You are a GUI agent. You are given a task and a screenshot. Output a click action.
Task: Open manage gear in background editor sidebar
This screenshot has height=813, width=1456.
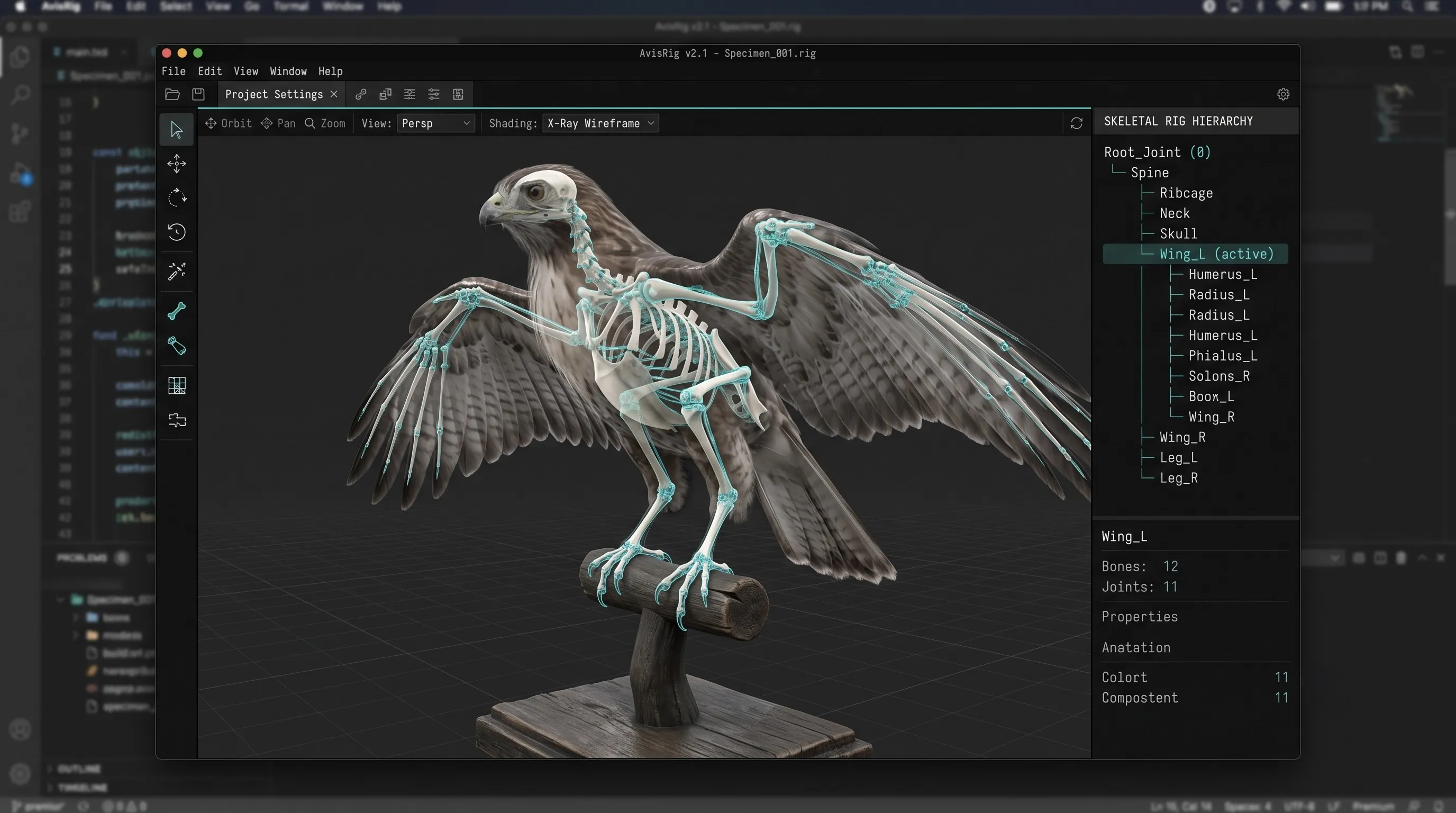(x=20, y=774)
